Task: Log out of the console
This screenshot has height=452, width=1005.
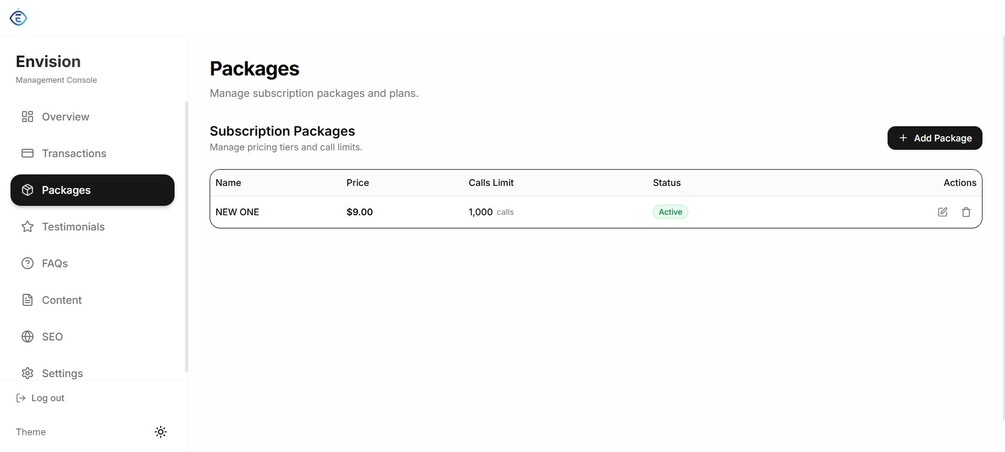Action: (x=40, y=398)
